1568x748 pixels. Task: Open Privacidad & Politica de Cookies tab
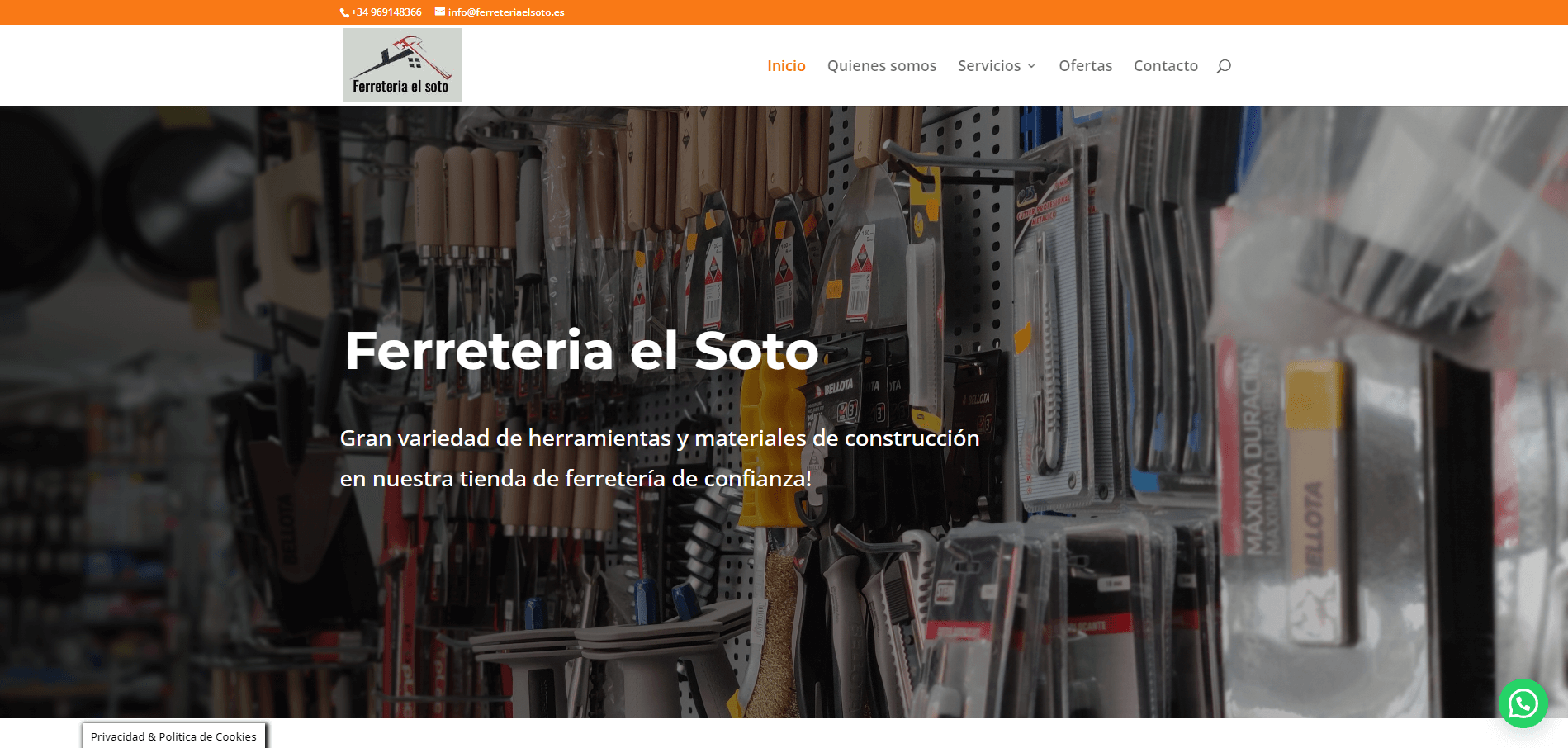[173, 736]
